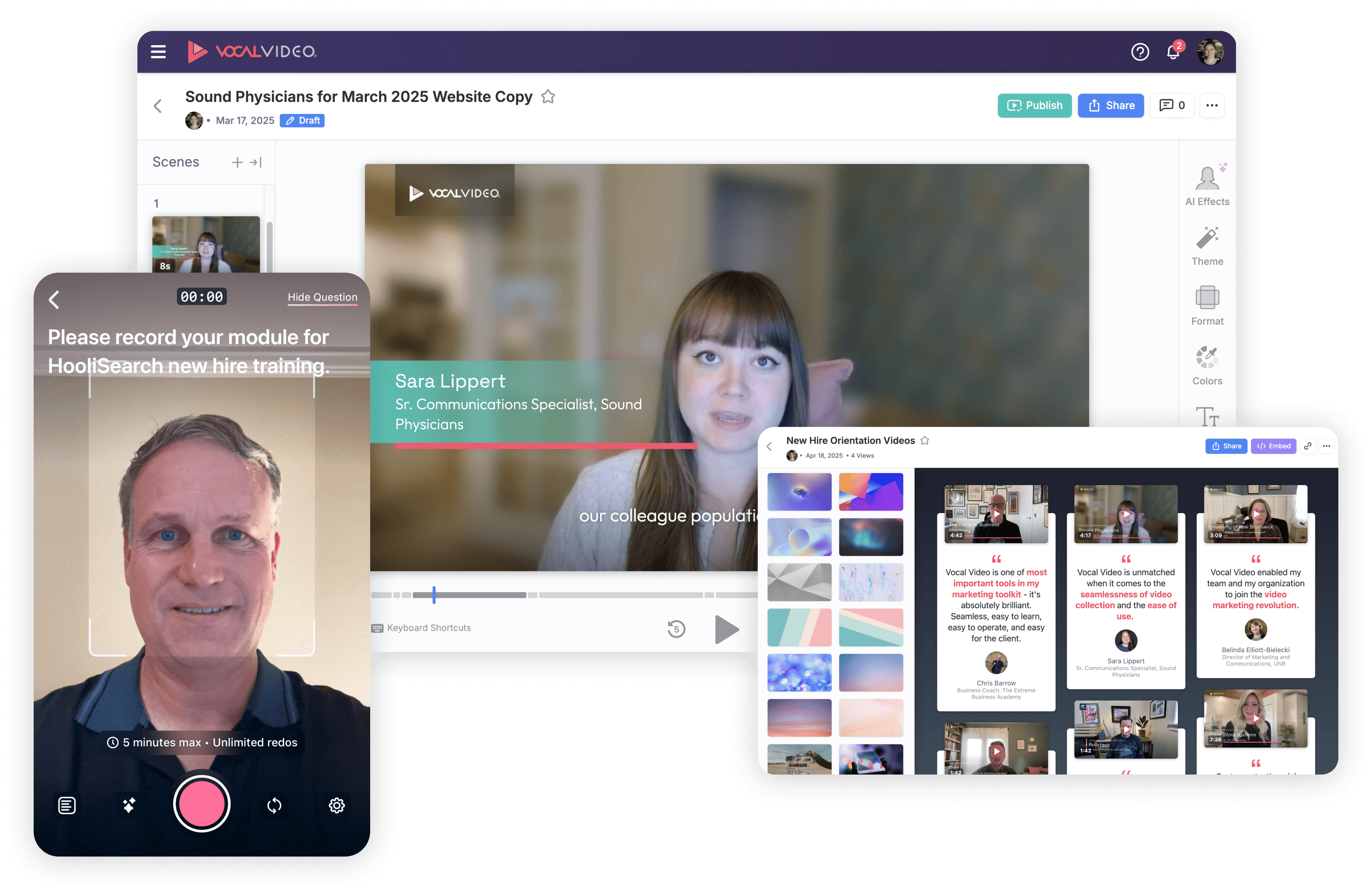Viewport: 1372px width, 893px height.
Task: Favorite New Hire Orientation Videos with the star
Action: point(925,441)
